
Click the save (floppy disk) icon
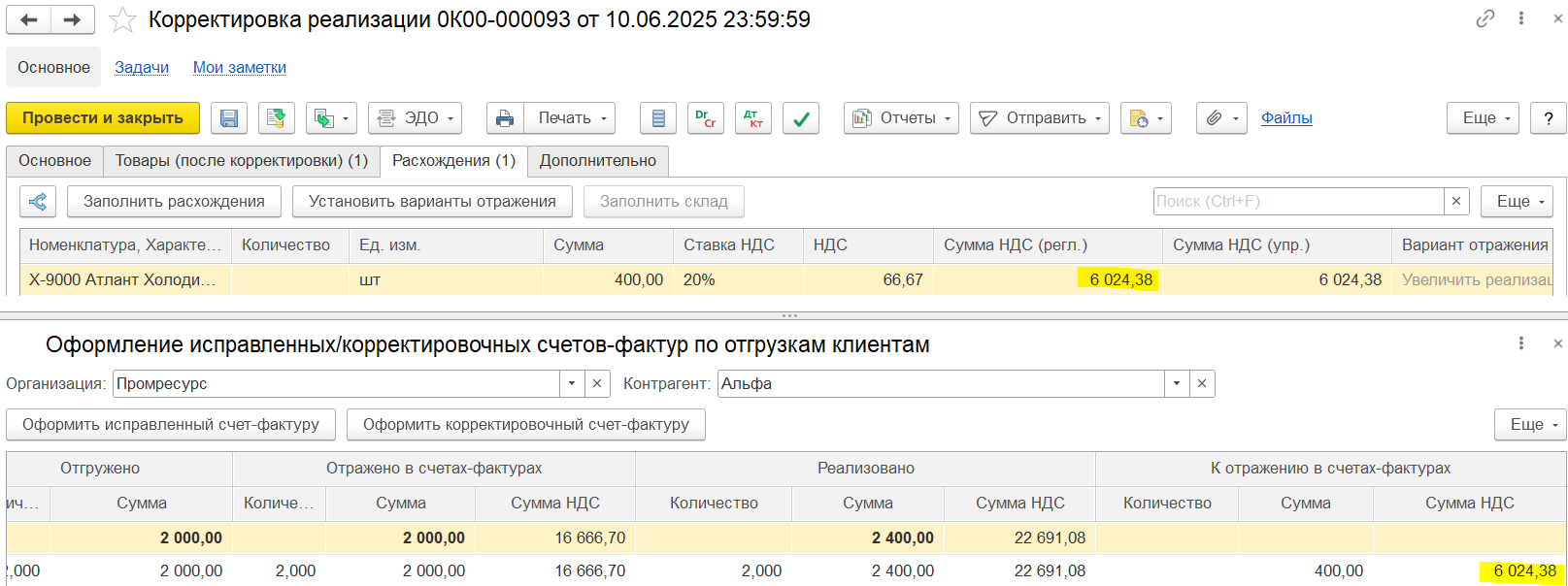(229, 118)
